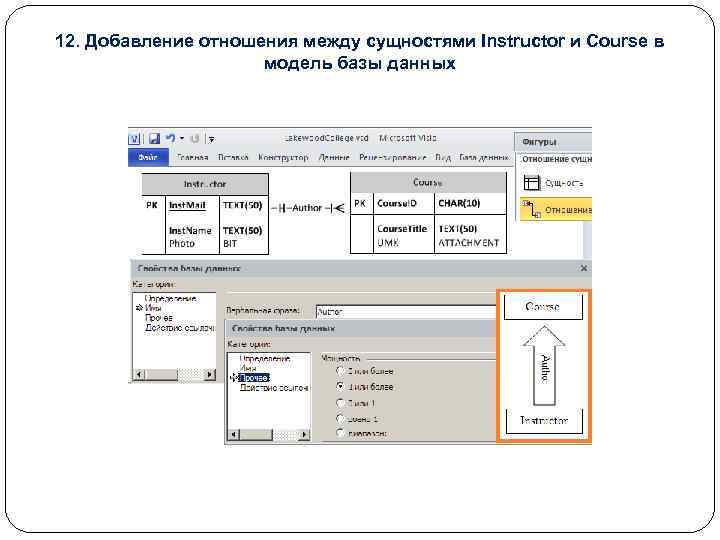Click the Фигуры panel header
The image size is (720, 540).
pyautogui.click(x=553, y=142)
